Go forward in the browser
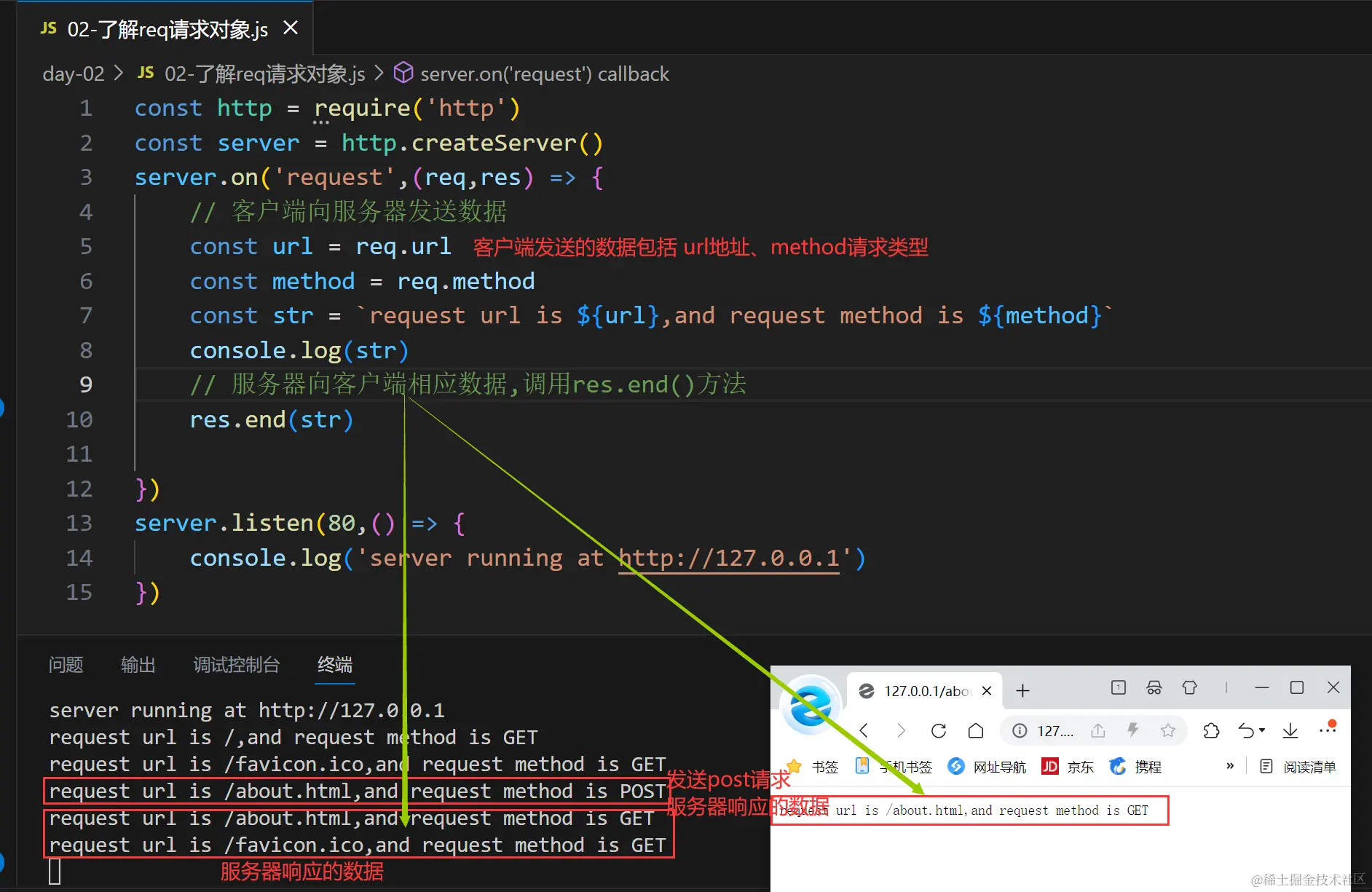The width and height of the screenshot is (1372, 892). pos(901,730)
